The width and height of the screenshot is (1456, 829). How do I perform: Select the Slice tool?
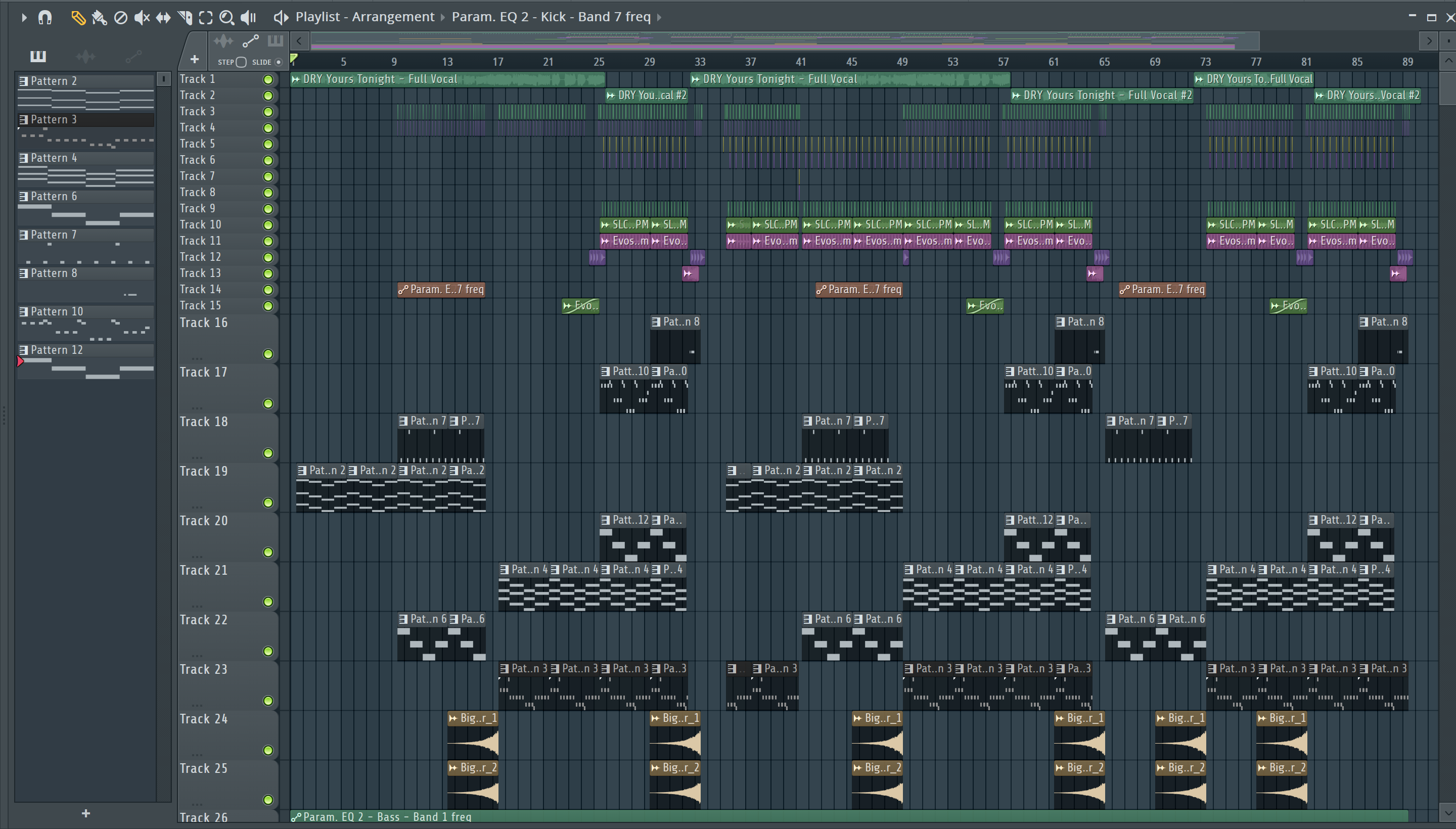pyautogui.click(x=185, y=18)
